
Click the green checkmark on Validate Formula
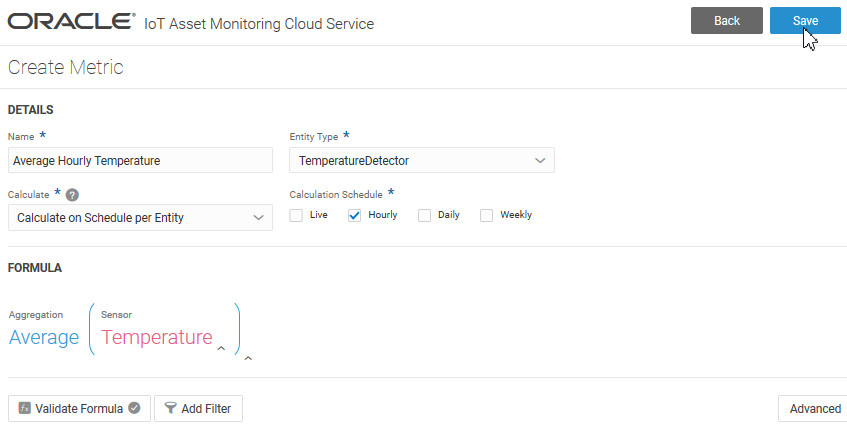(x=134, y=408)
